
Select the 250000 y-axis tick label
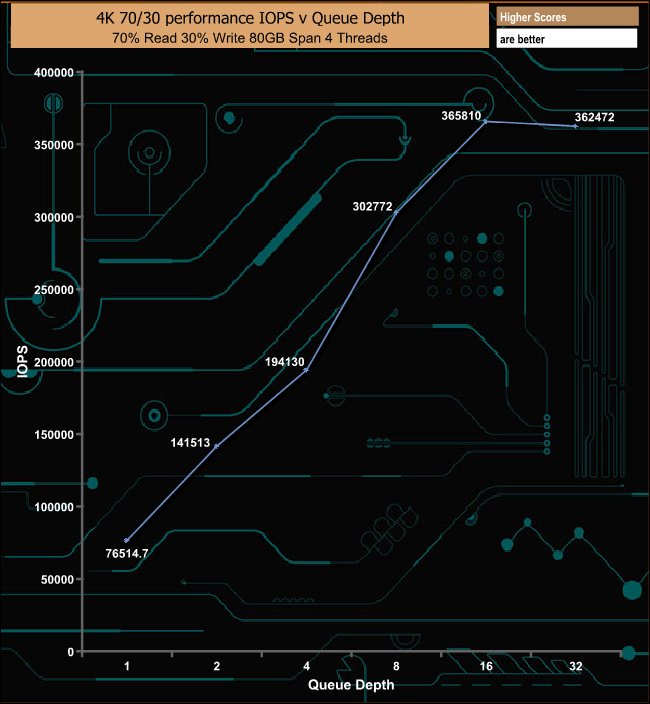pyautogui.click(x=54, y=290)
